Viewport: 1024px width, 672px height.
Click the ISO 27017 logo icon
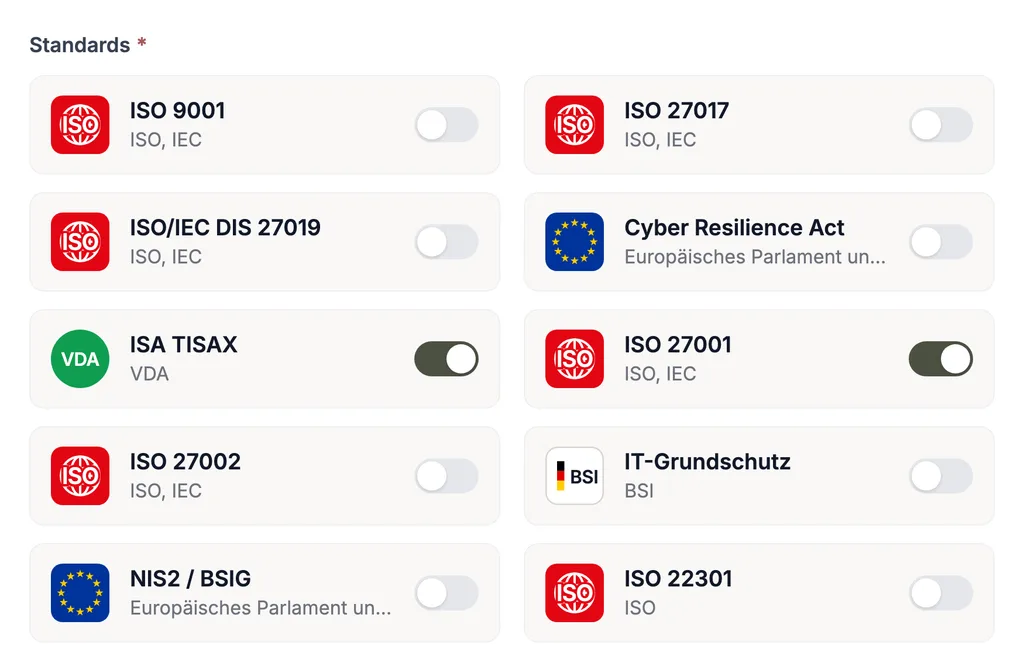point(575,125)
